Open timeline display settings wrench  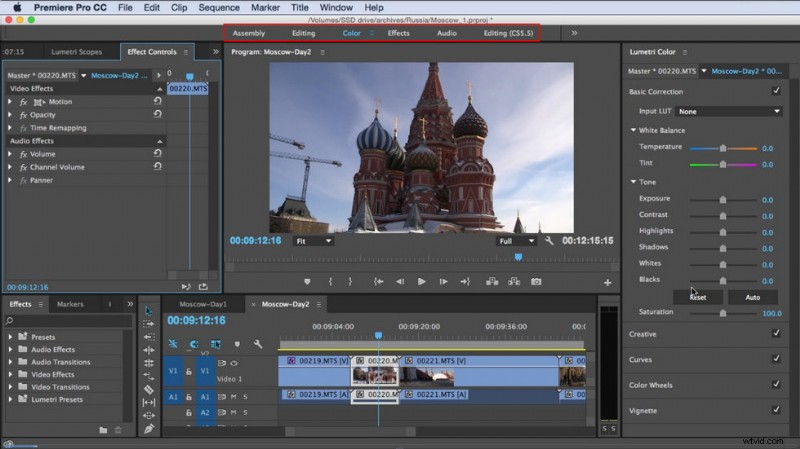coord(258,344)
